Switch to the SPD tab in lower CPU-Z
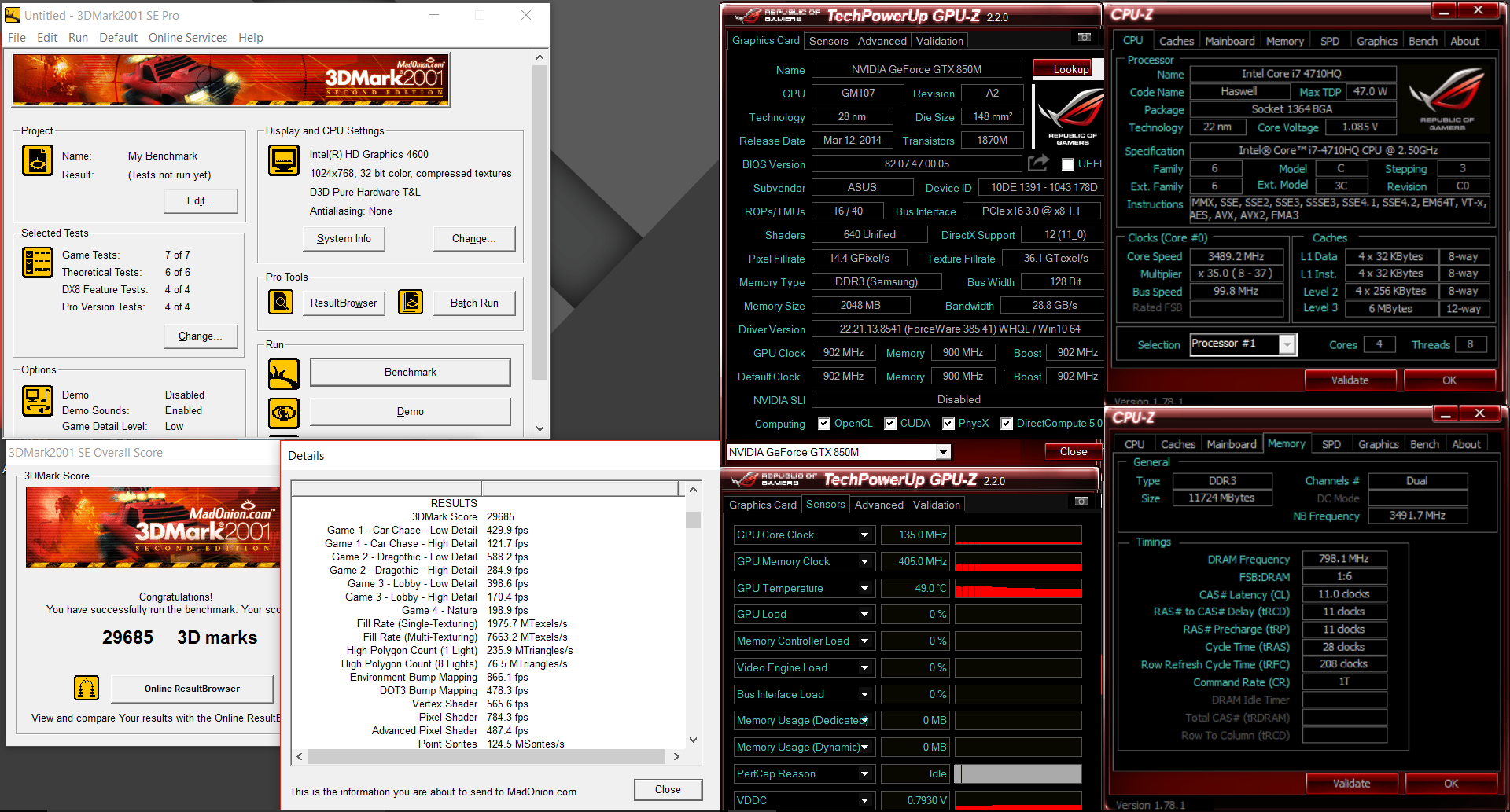Screen dimensions: 1510x812 (x=1331, y=444)
